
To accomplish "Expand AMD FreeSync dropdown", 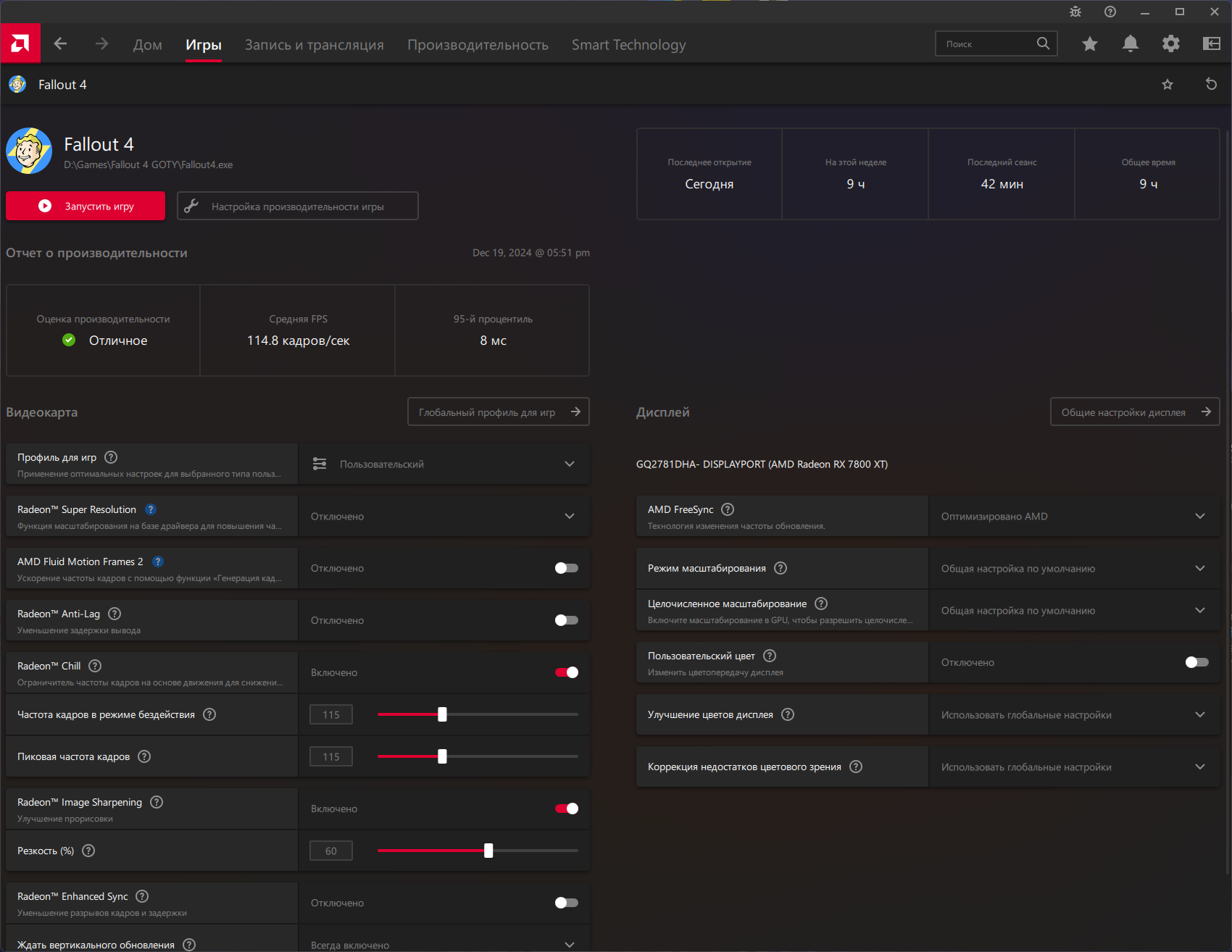I will coord(1074,516).
